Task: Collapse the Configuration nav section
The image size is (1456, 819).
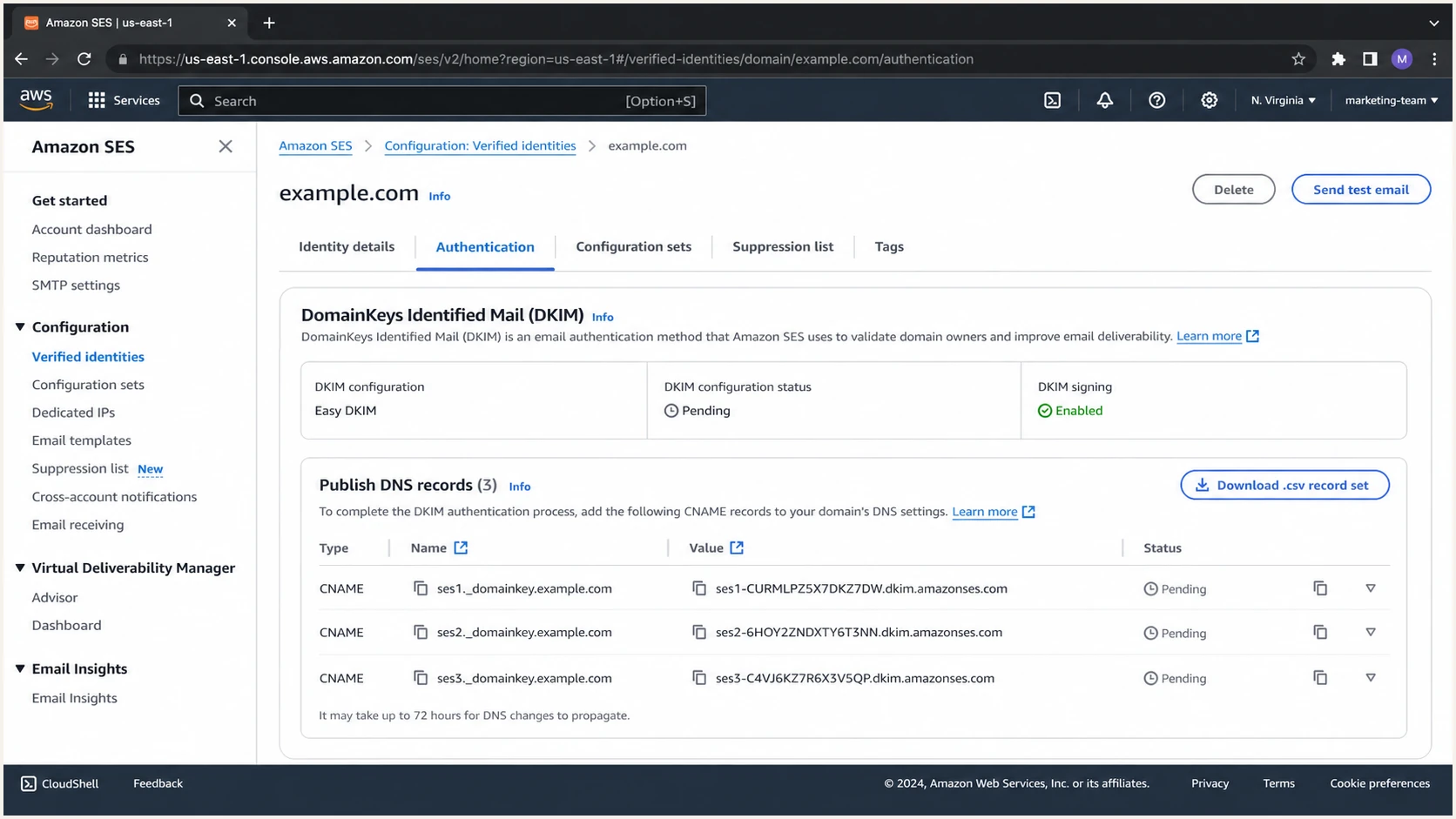Action: point(20,326)
